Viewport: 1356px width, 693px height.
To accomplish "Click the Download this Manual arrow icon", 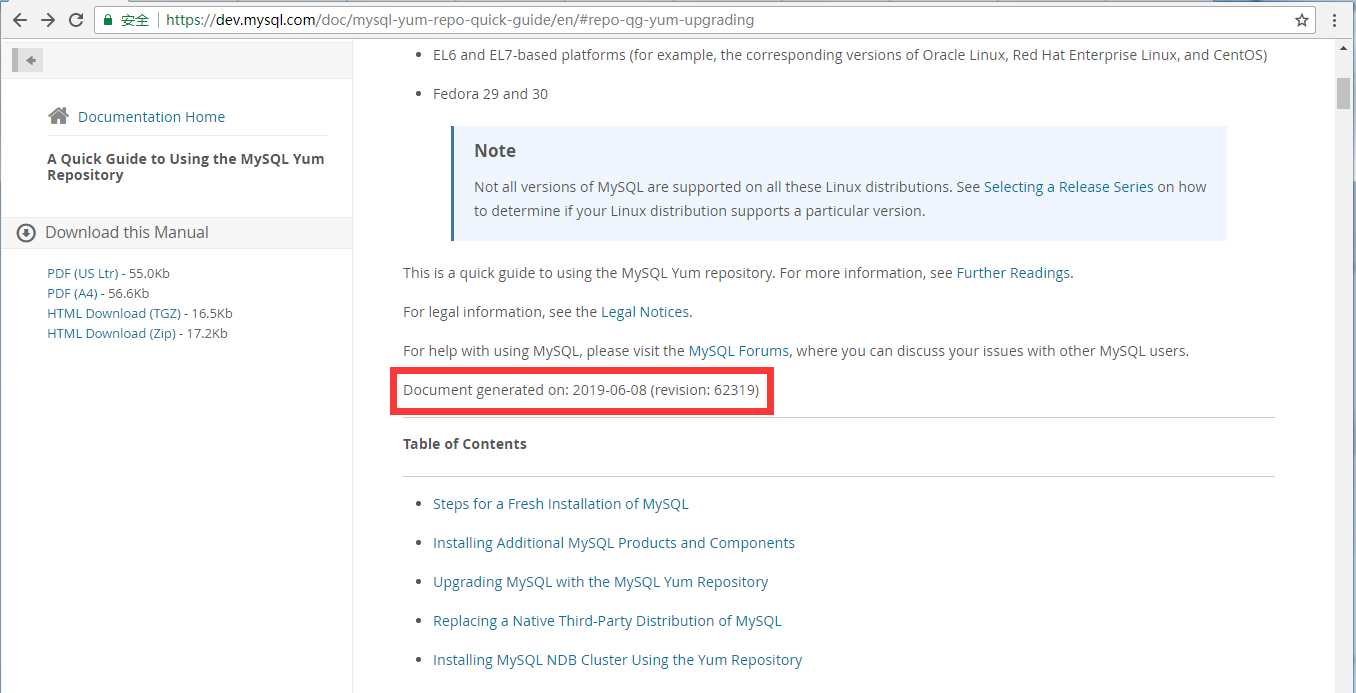I will pos(26,232).
